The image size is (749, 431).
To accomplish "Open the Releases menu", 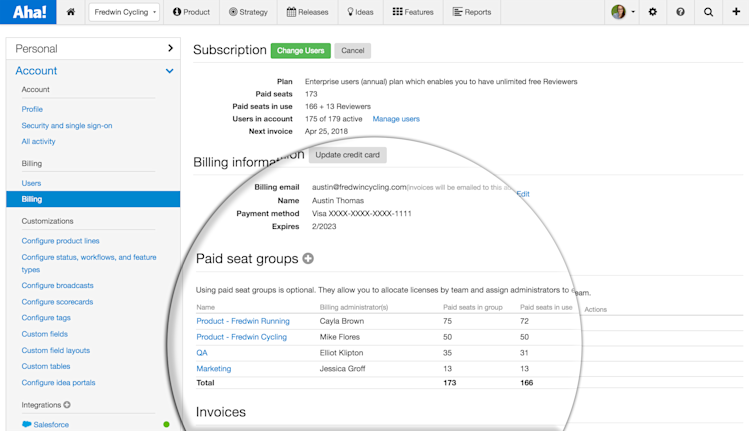I will pos(307,12).
